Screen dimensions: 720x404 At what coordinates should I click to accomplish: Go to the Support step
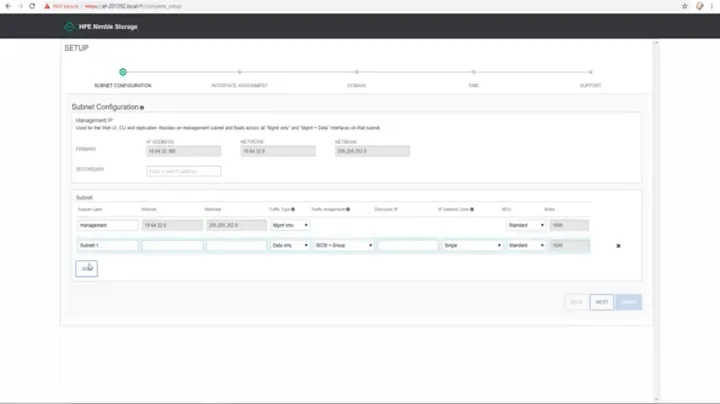tap(591, 72)
